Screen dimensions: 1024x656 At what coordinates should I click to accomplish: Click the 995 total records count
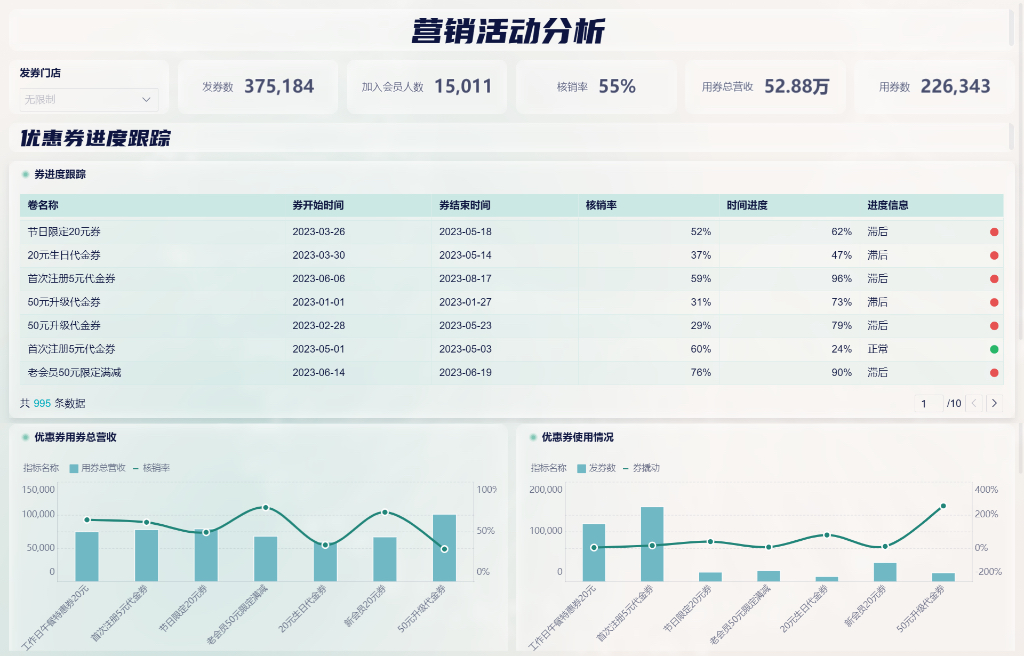click(x=42, y=403)
